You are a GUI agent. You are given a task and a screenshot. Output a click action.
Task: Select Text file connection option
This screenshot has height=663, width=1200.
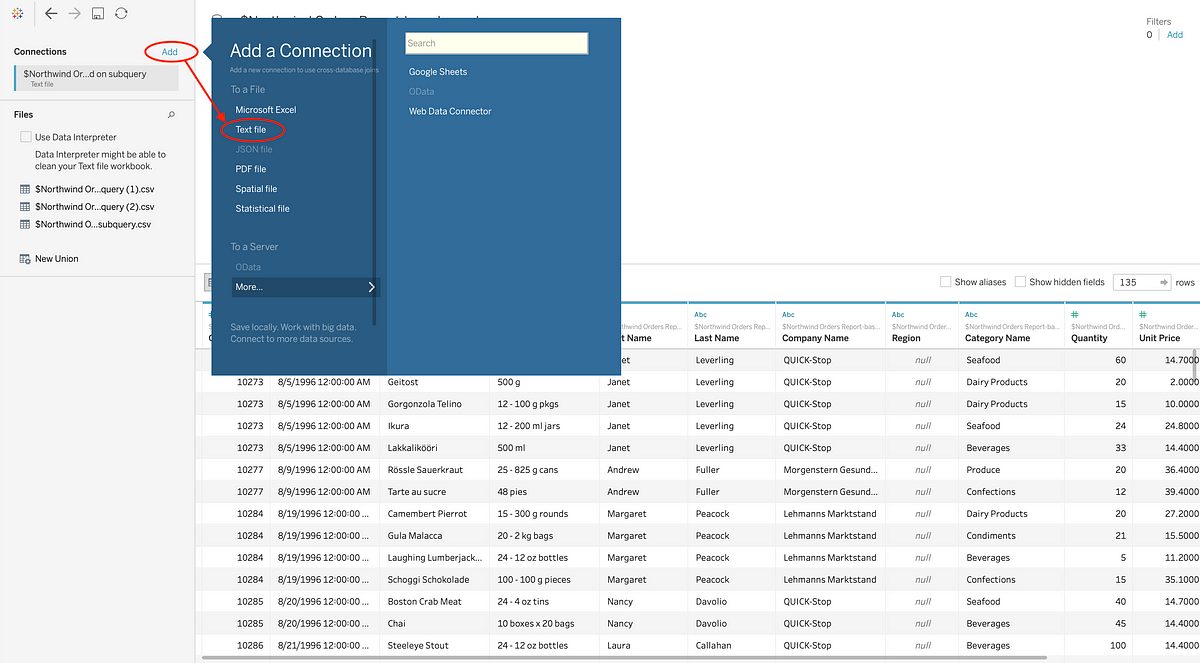click(x=251, y=130)
